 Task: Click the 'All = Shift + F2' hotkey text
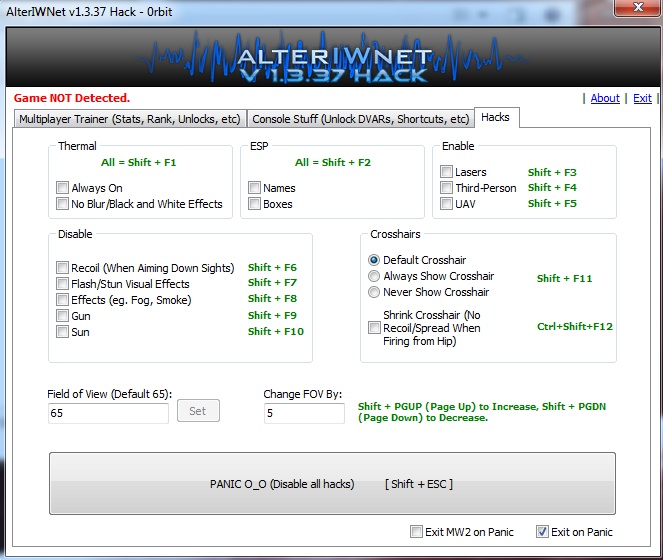pos(333,162)
